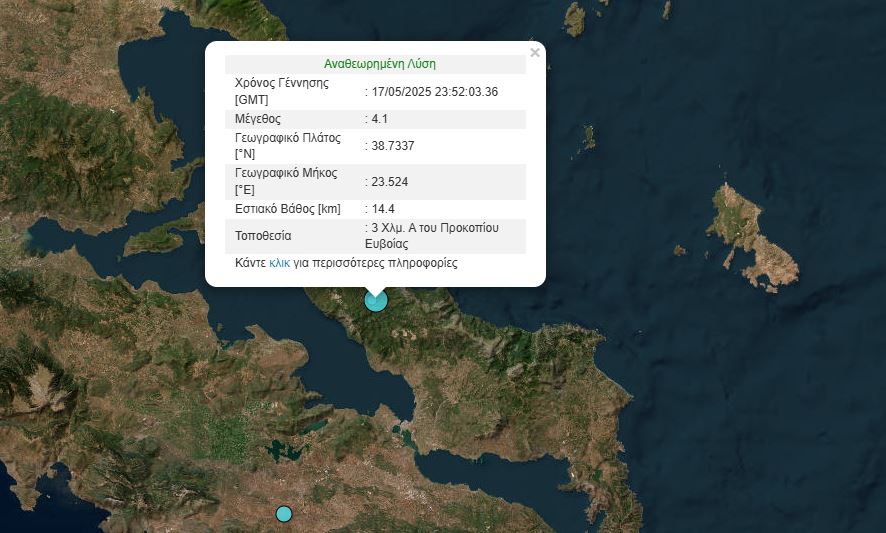Select the "Εστιακό Βάθος [km]" label
This screenshot has width=886, height=533.
(x=287, y=209)
